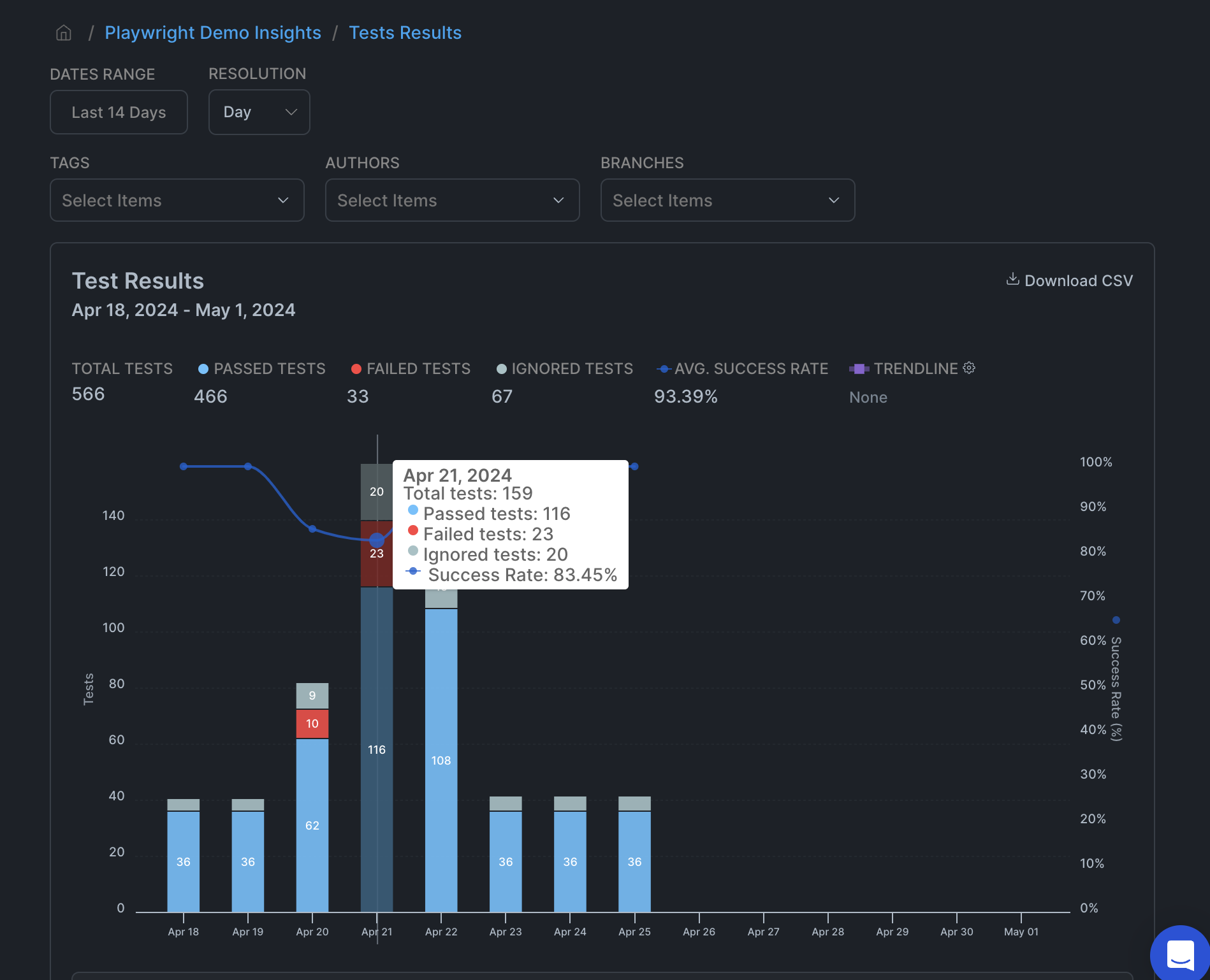Toggle visibility of the Failed Tests series

pyautogui.click(x=420, y=369)
